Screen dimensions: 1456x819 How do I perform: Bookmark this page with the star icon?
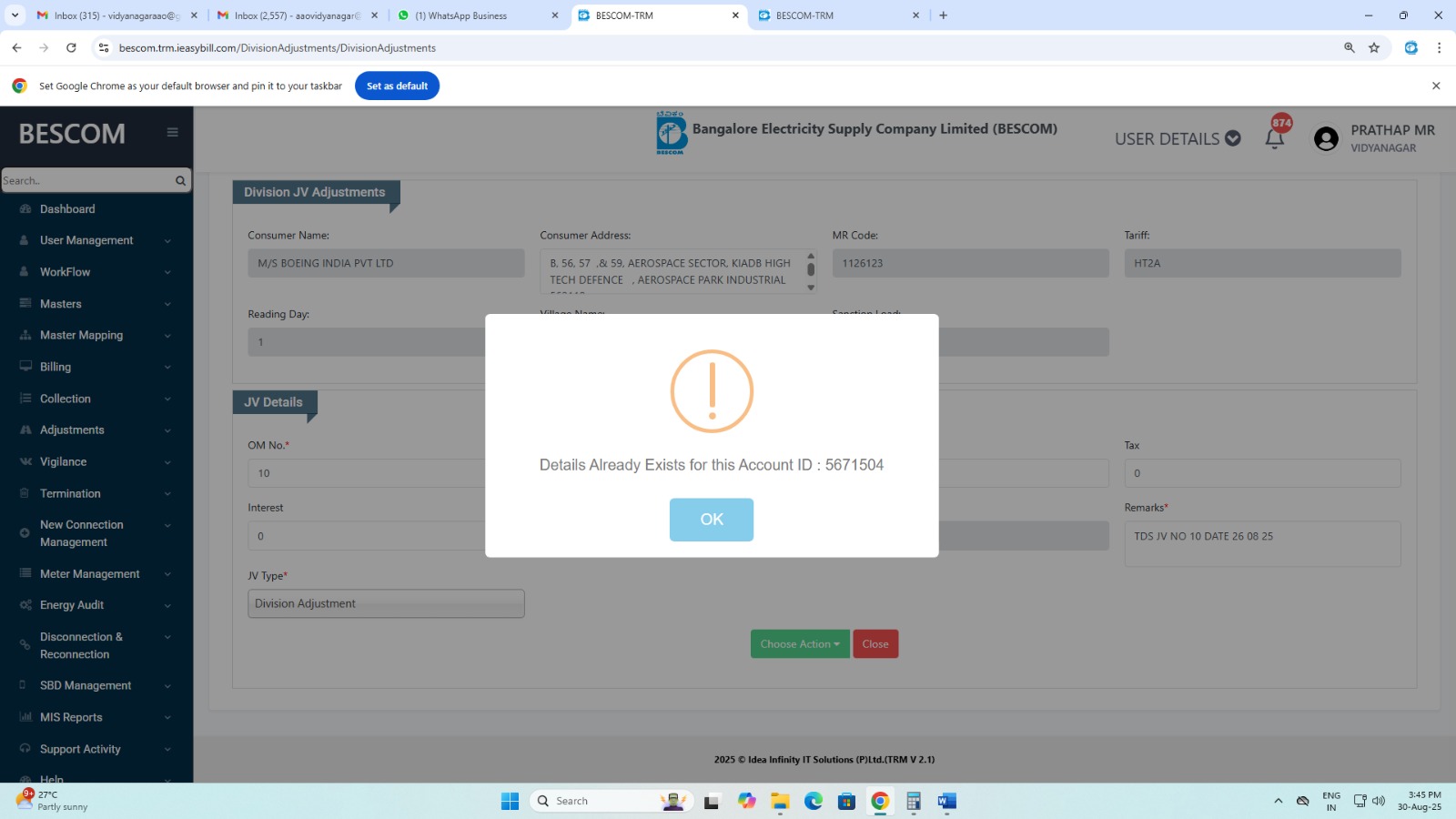tap(1374, 48)
